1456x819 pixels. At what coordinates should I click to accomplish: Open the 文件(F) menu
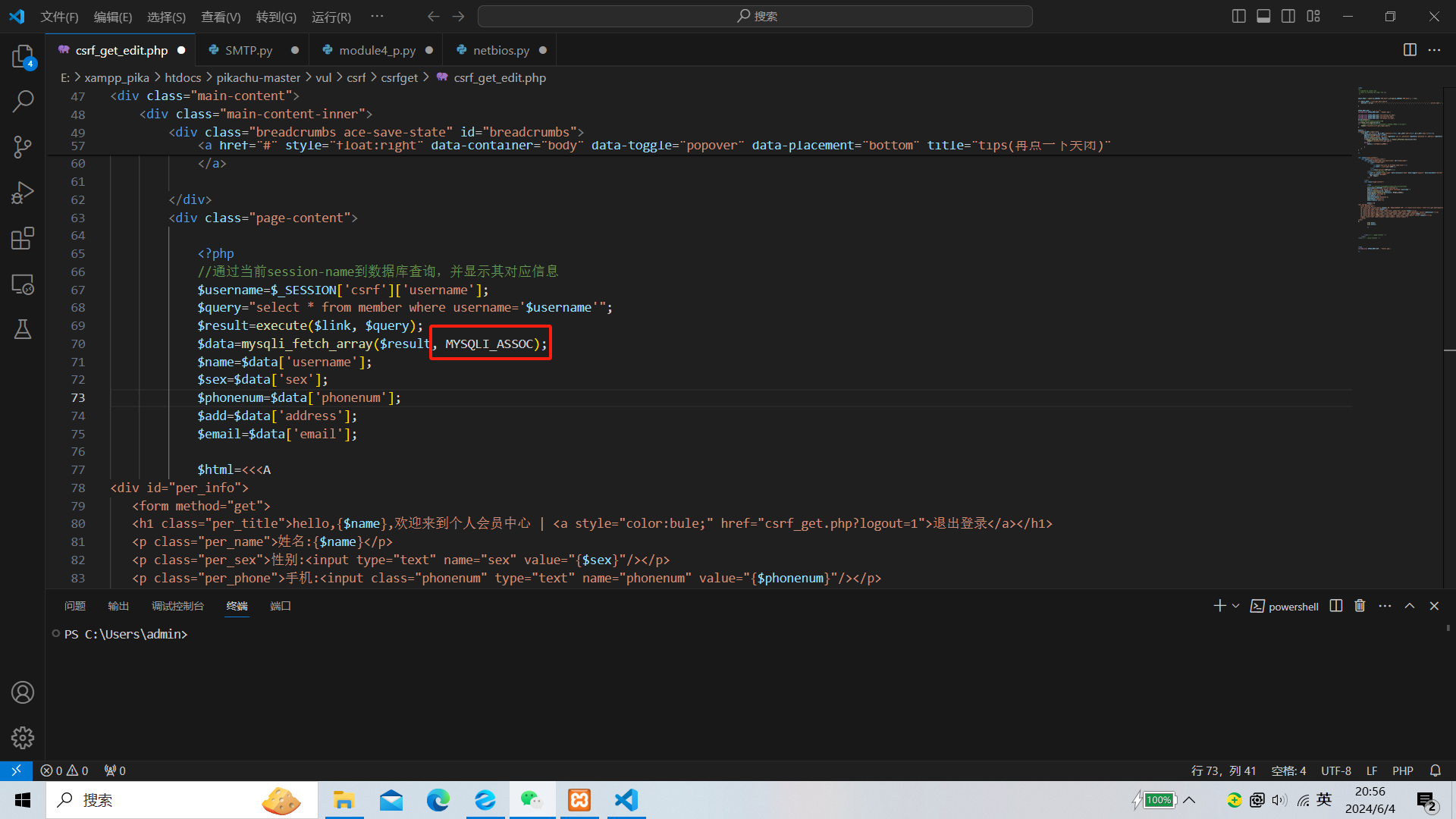pyautogui.click(x=59, y=17)
